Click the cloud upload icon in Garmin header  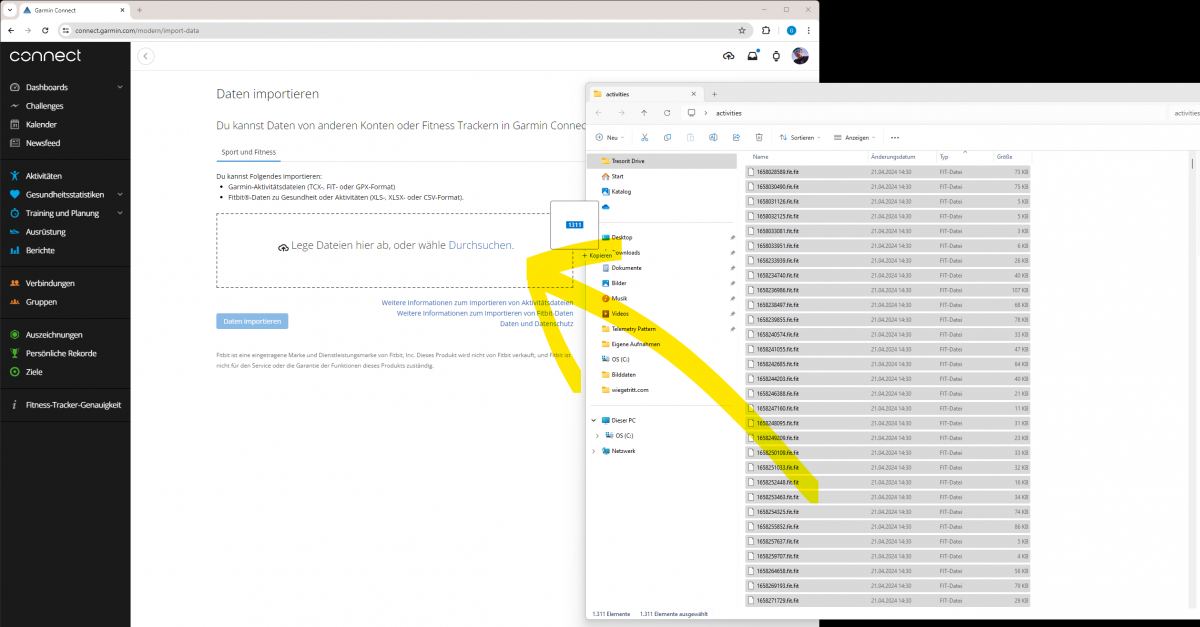(728, 56)
